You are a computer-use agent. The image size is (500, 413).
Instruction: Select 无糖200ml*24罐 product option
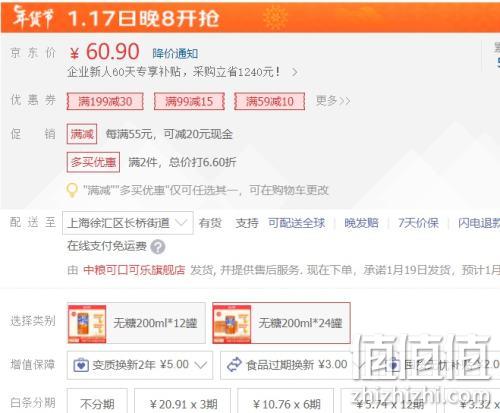click(281, 323)
